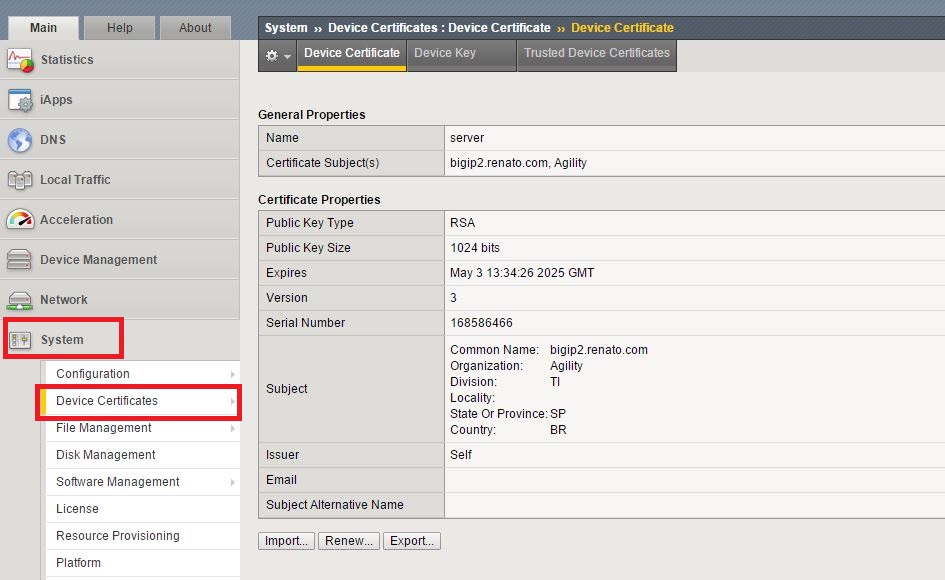Image resolution: width=945 pixels, height=580 pixels.
Task: Click the Acceleration gauge icon
Action: pyautogui.click(x=20, y=220)
